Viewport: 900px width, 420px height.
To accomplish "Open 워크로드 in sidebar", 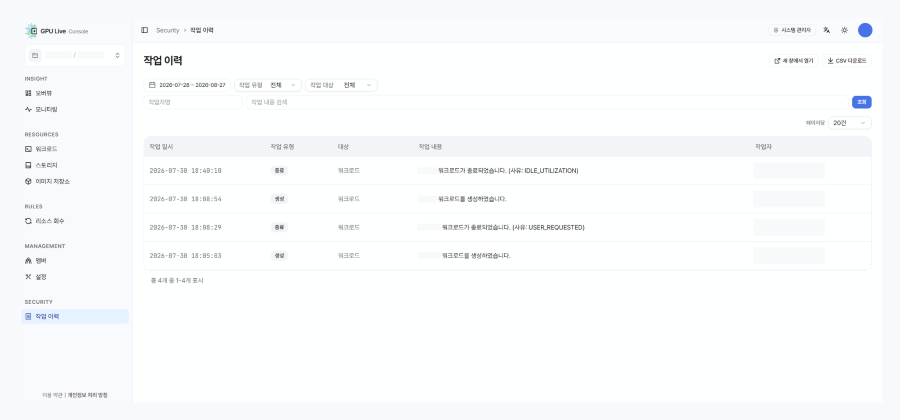I will (75, 149).
